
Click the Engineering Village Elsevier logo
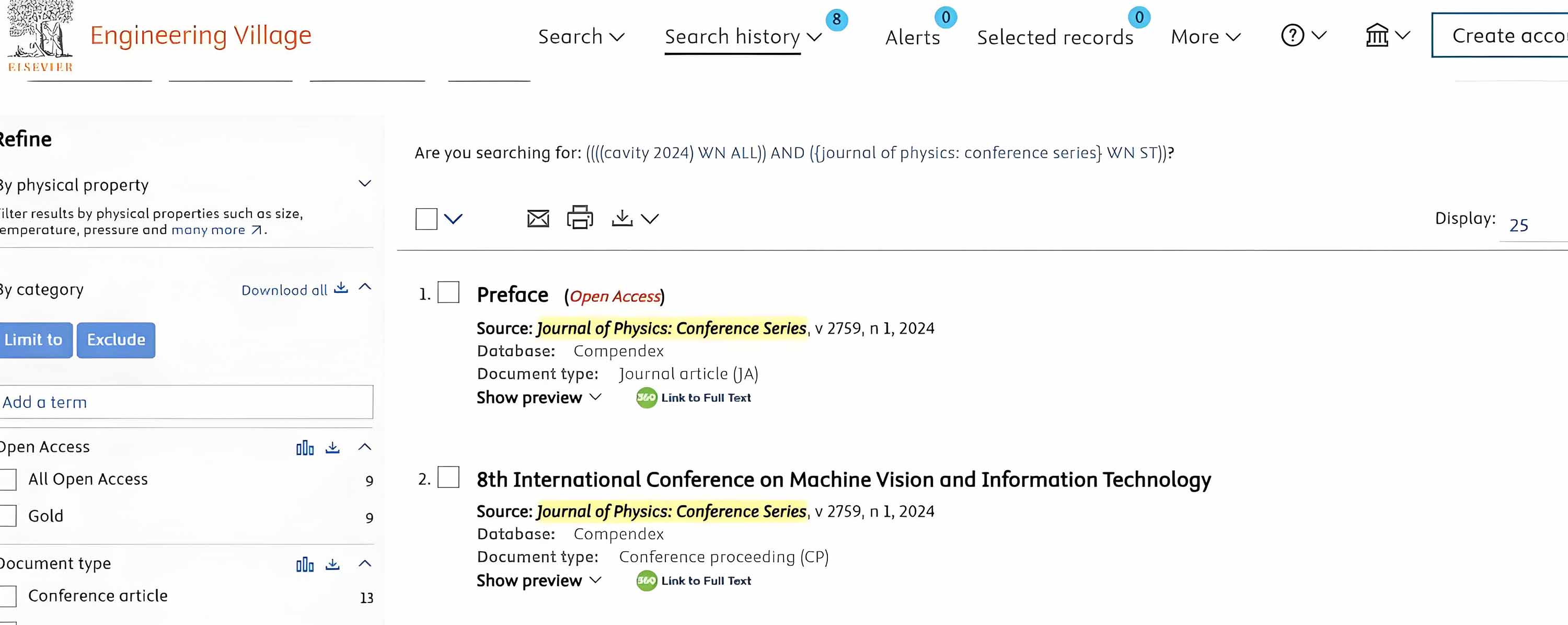click(x=40, y=37)
